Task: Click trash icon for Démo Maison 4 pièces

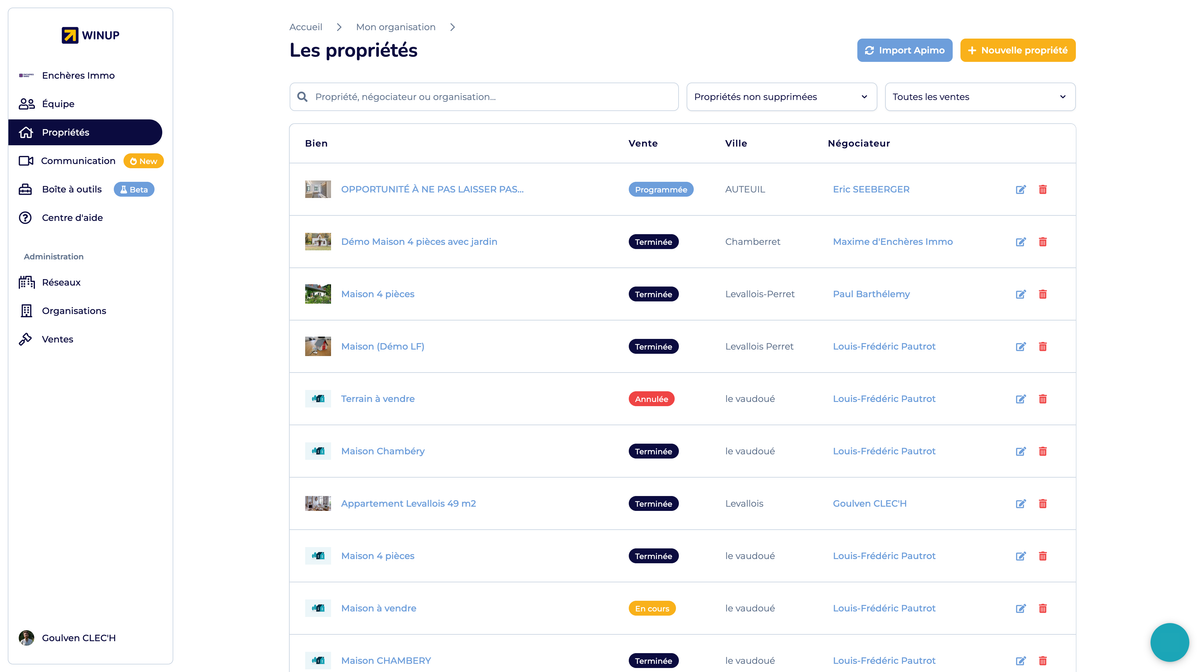Action: pos(1042,242)
